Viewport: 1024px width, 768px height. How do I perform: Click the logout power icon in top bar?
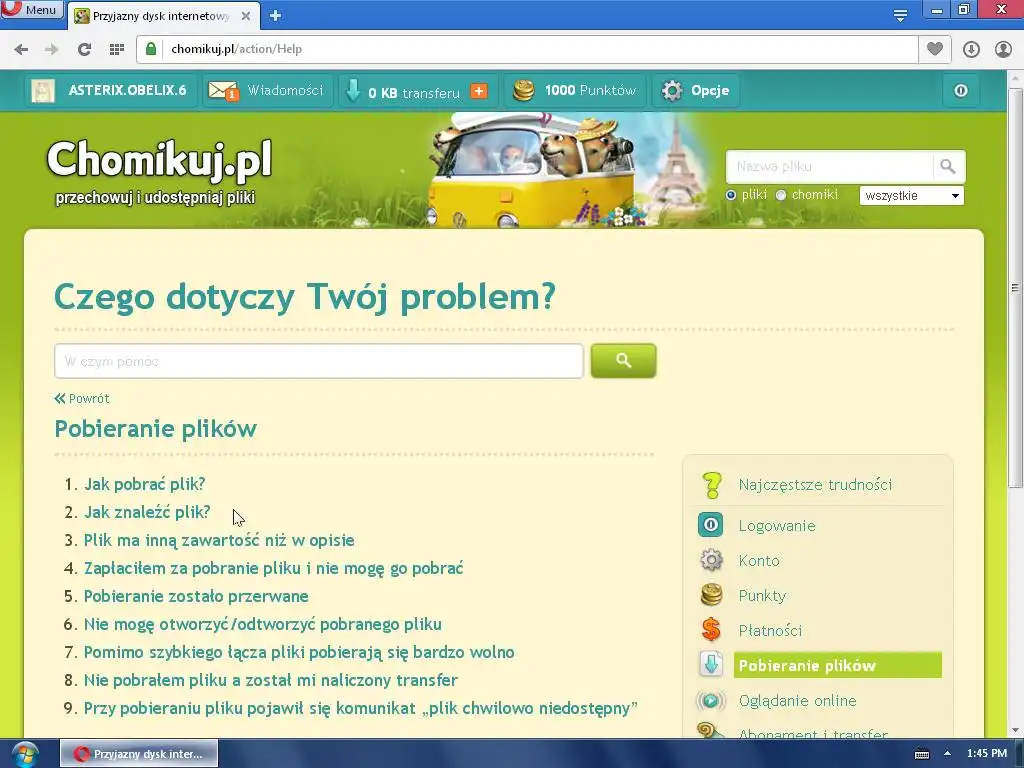point(960,90)
